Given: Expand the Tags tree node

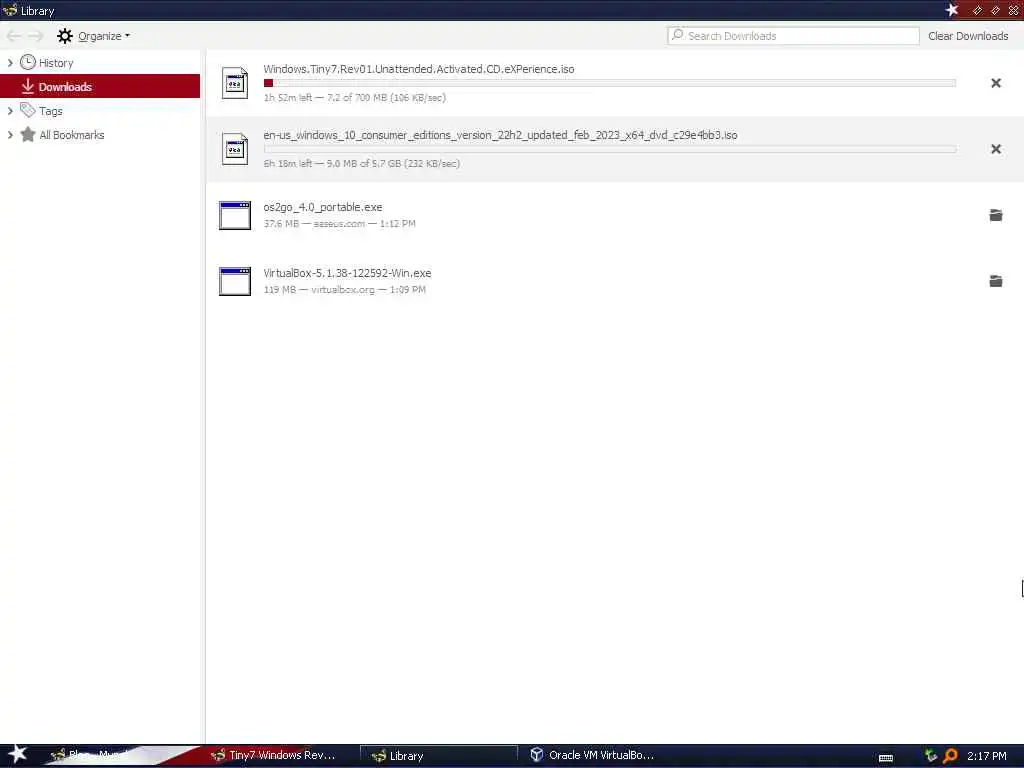Looking at the screenshot, I should [x=10, y=111].
